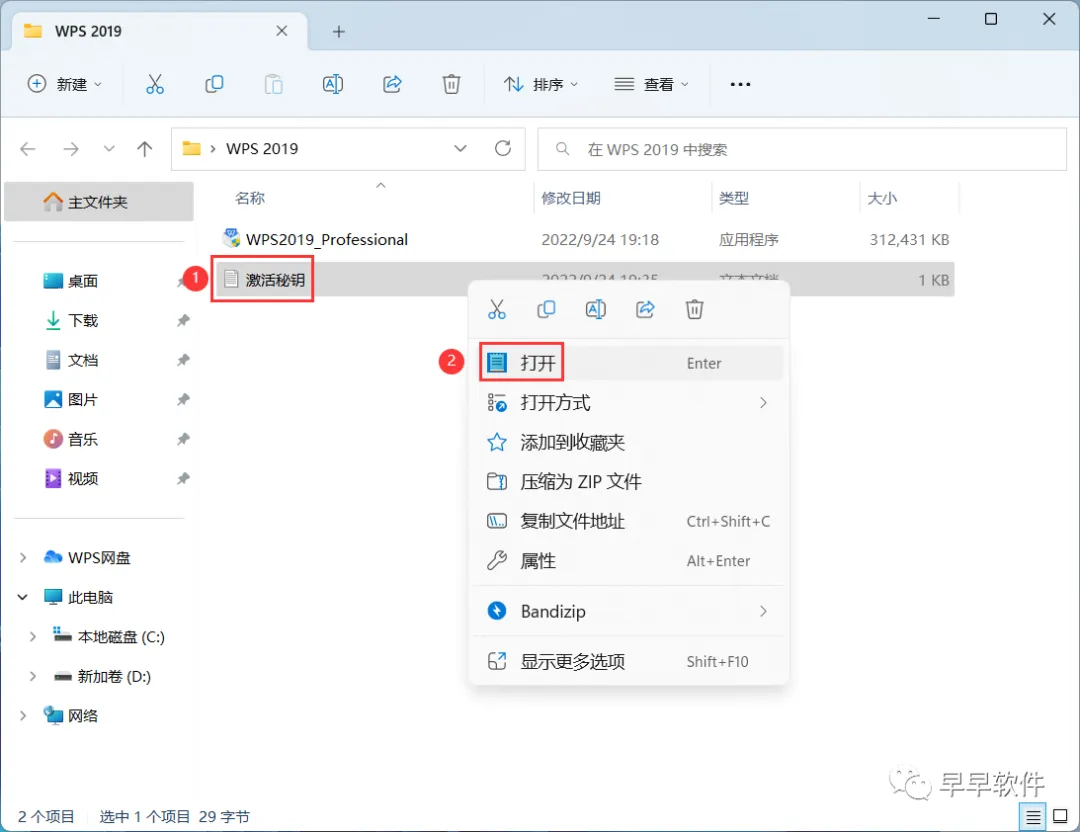
Task: Select 压缩为 ZIP 文件
Action: click(x=629, y=481)
